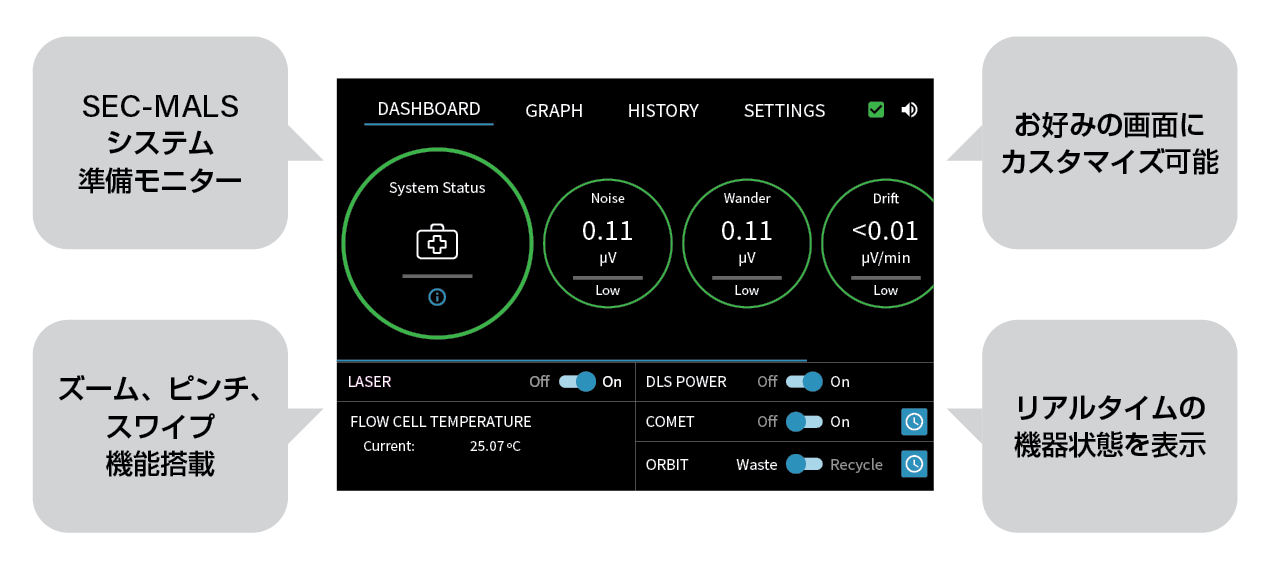Select the Noise gauge circle
Screen dimensions: 1286x572
tap(607, 245)
